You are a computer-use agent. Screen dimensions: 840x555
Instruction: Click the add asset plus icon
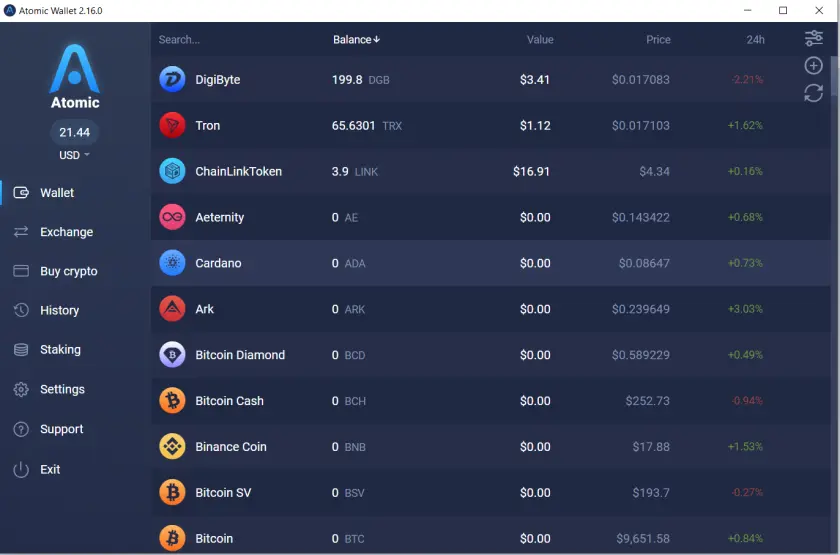click(814, 65)
